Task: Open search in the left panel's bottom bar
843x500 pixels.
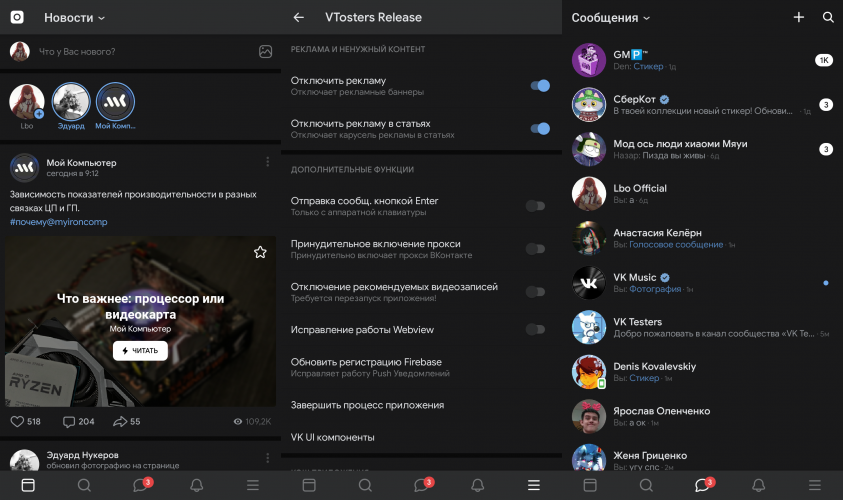Action: point(84,485)
